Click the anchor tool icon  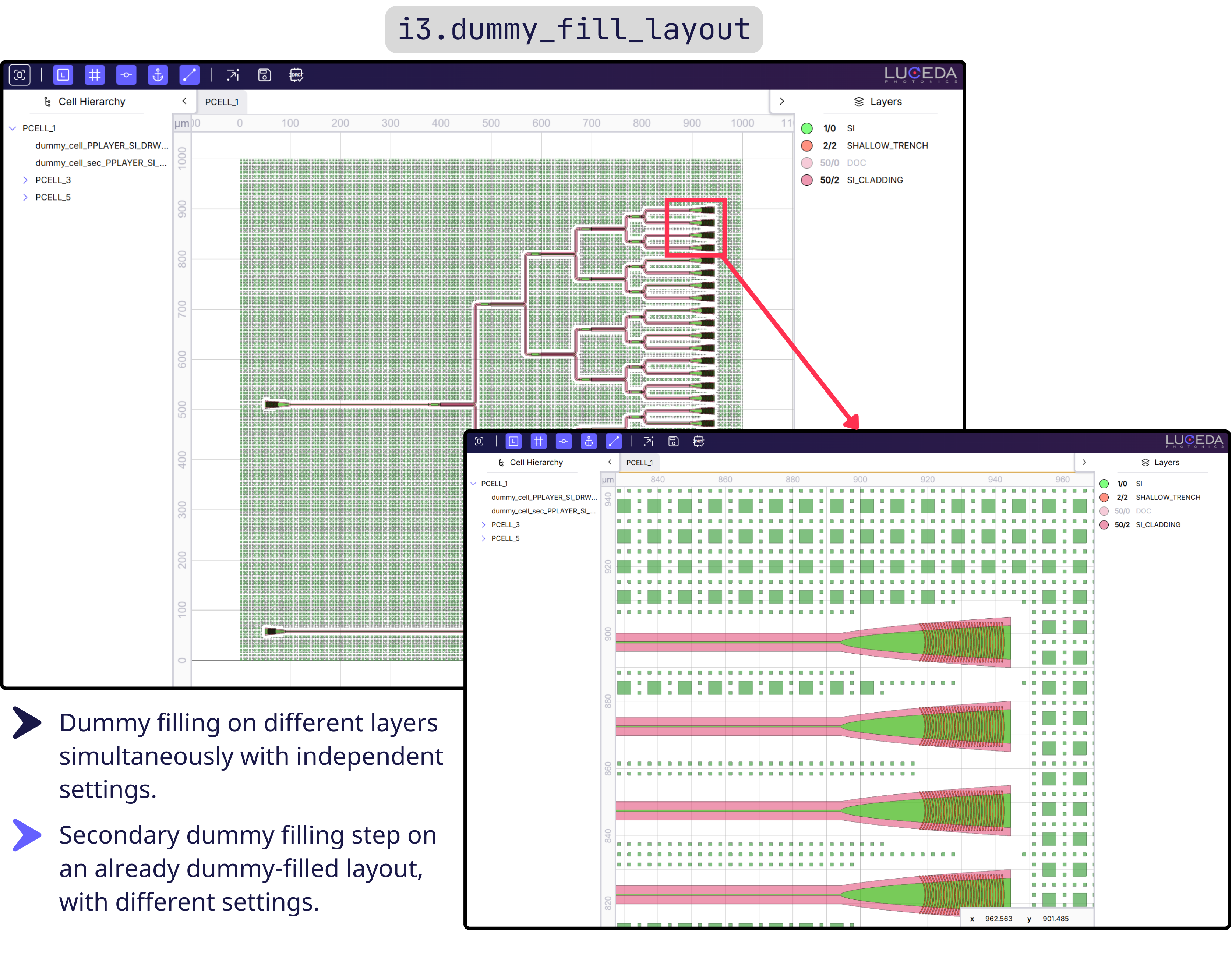[158, 75]
